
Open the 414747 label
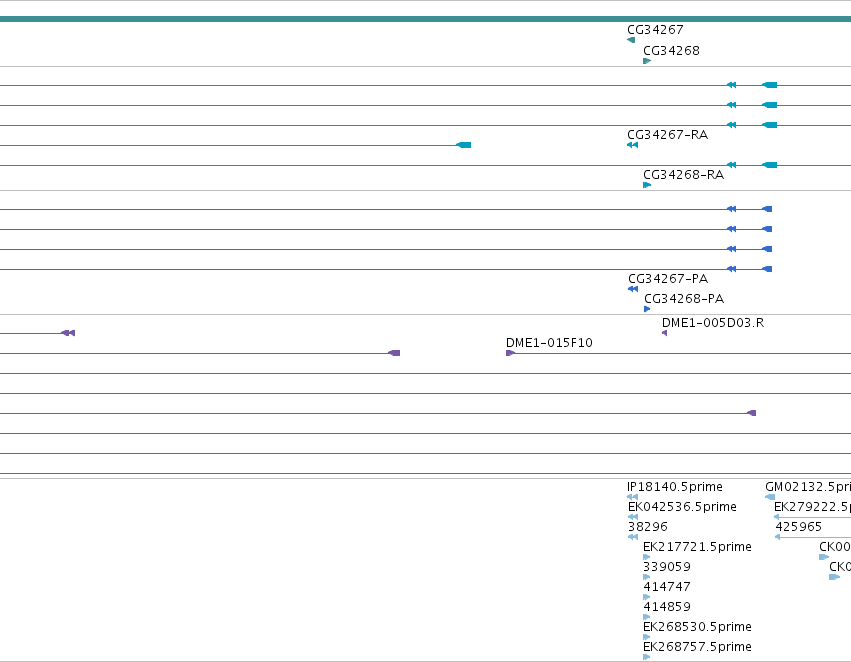pyautogui.click(x=667, y=587)
